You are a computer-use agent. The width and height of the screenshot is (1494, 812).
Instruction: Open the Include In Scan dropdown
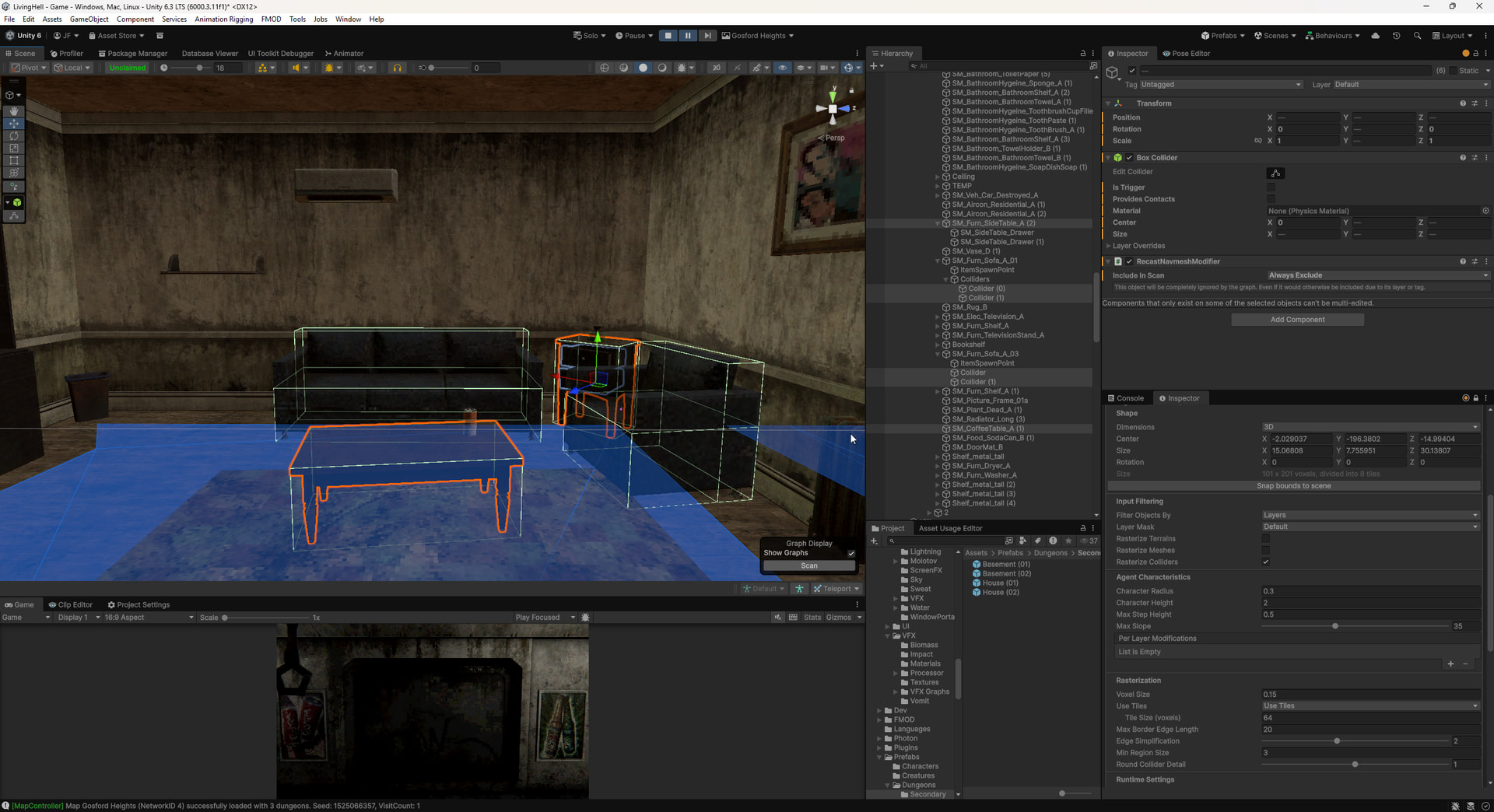[1377, 275]
